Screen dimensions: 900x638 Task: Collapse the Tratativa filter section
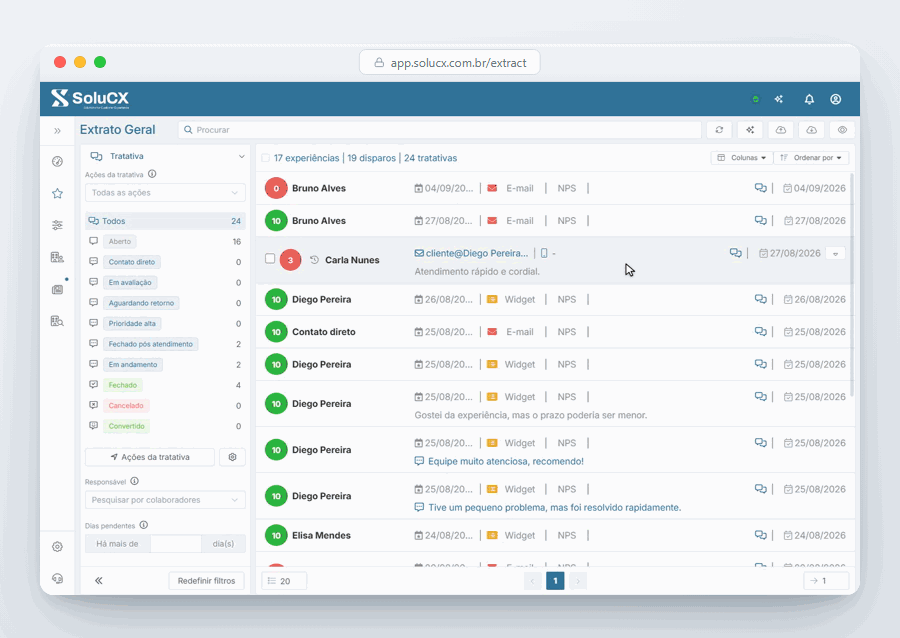point(242,156)
